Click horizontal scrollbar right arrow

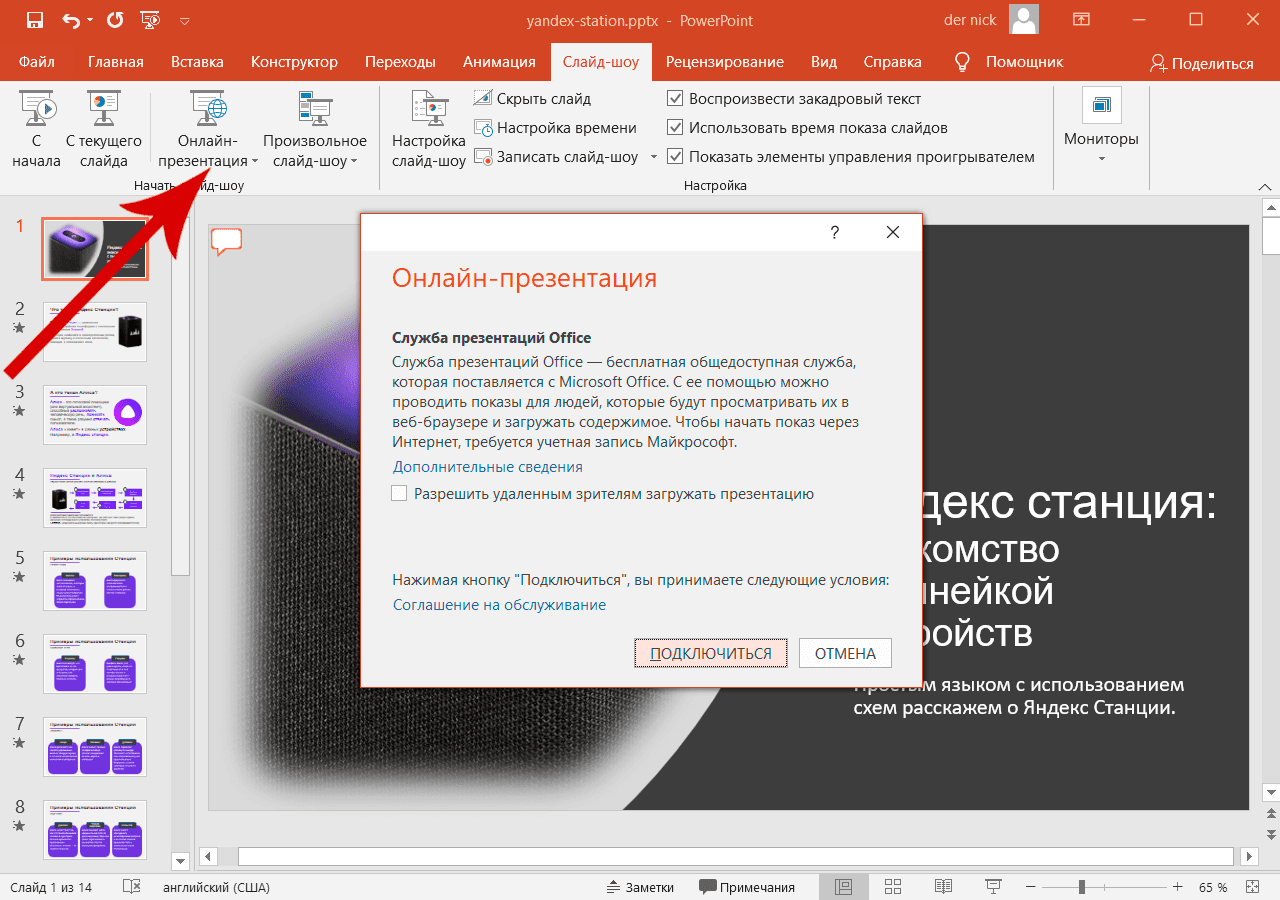point(1248,857)
